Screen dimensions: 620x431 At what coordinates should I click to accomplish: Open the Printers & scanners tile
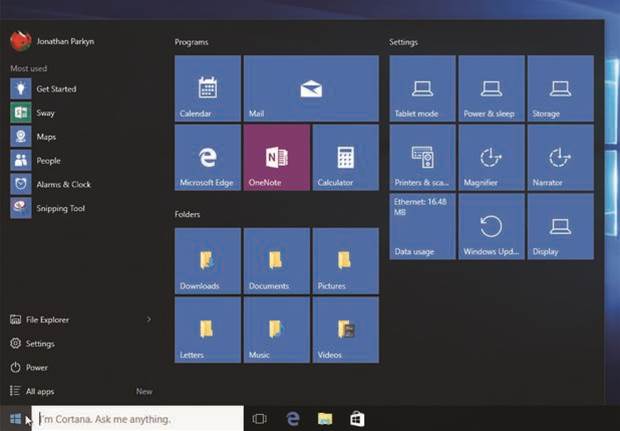(422, 157)
